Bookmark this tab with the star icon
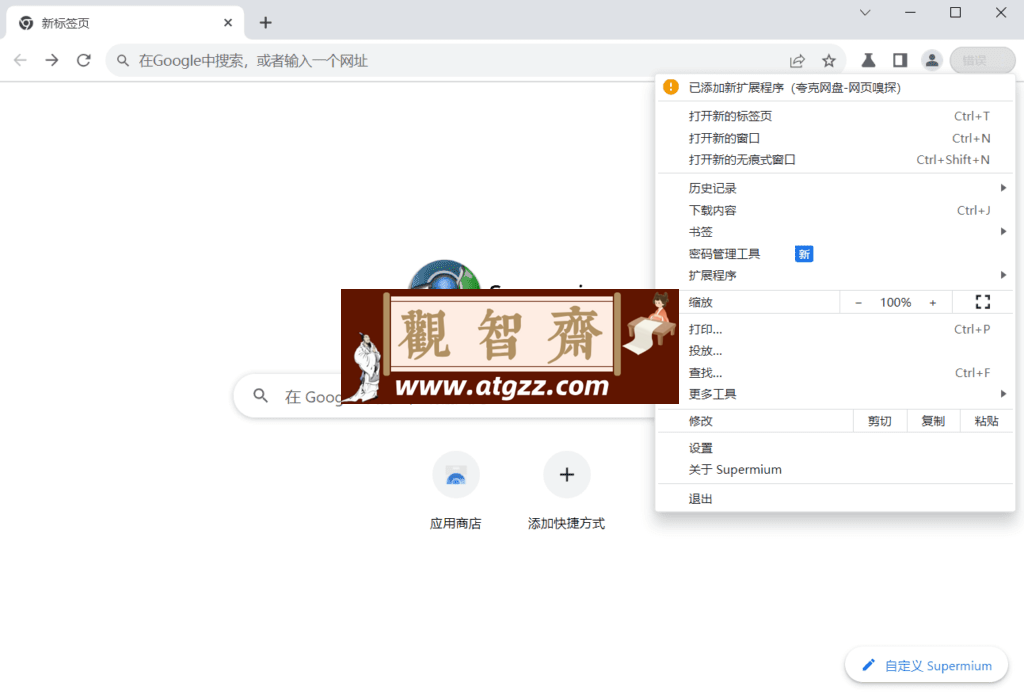This screenshot has width=1024, height=694. coord(829,61)
